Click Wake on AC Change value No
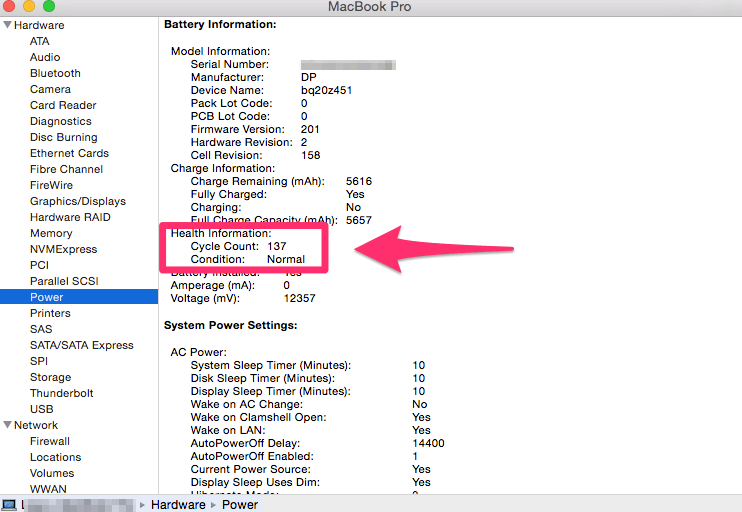This screenshot has width=742, height=512. [x=420, y=404]
